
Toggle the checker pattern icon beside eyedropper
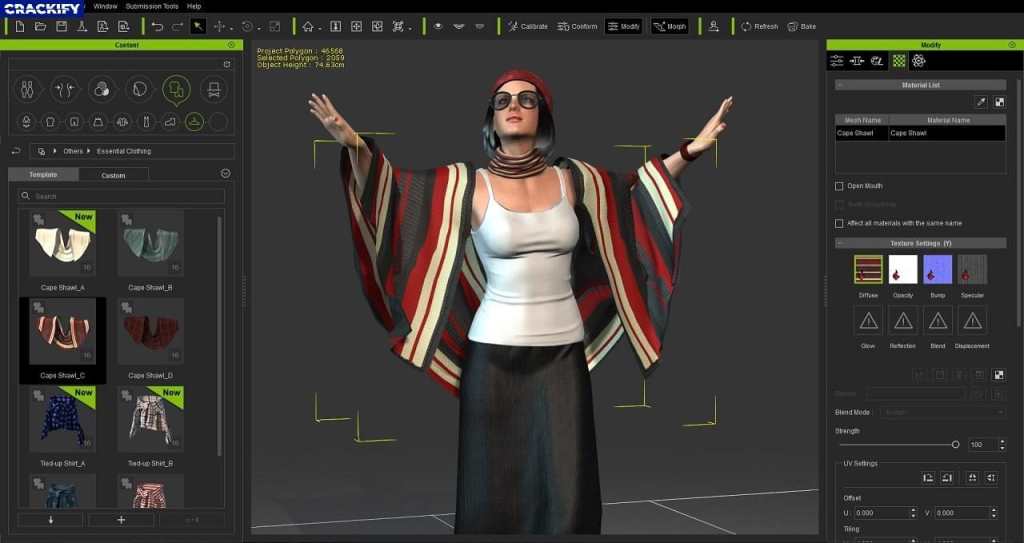999,102
